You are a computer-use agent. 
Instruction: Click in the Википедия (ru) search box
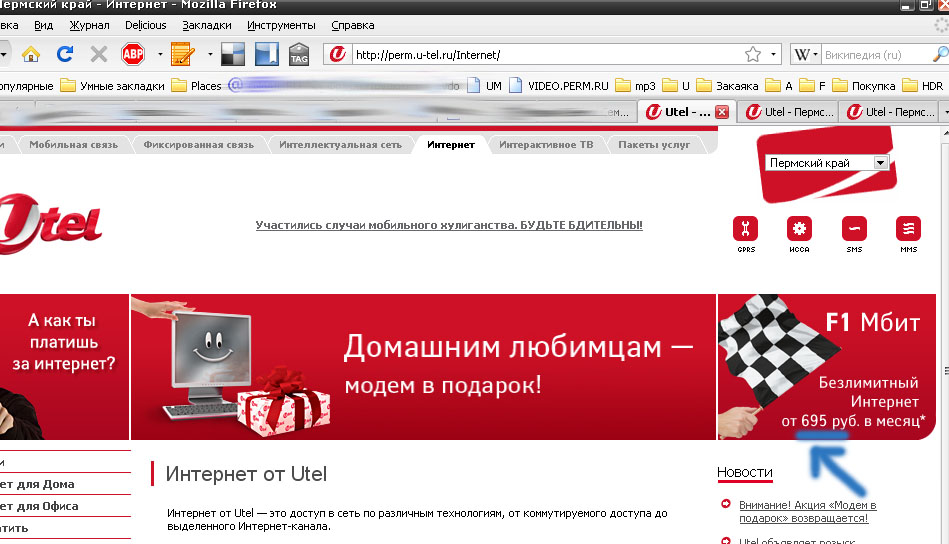pyautogui.click(x=876, y=54)
